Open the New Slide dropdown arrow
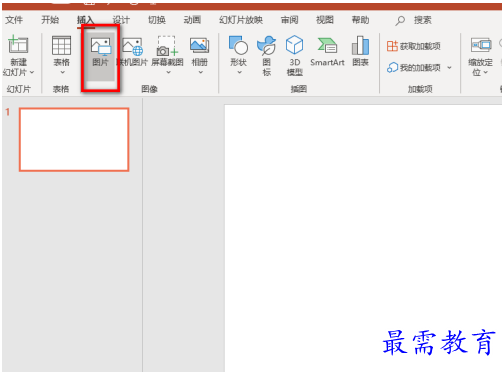Viewport: 504px width, 374px height. [x=32, y=72]
